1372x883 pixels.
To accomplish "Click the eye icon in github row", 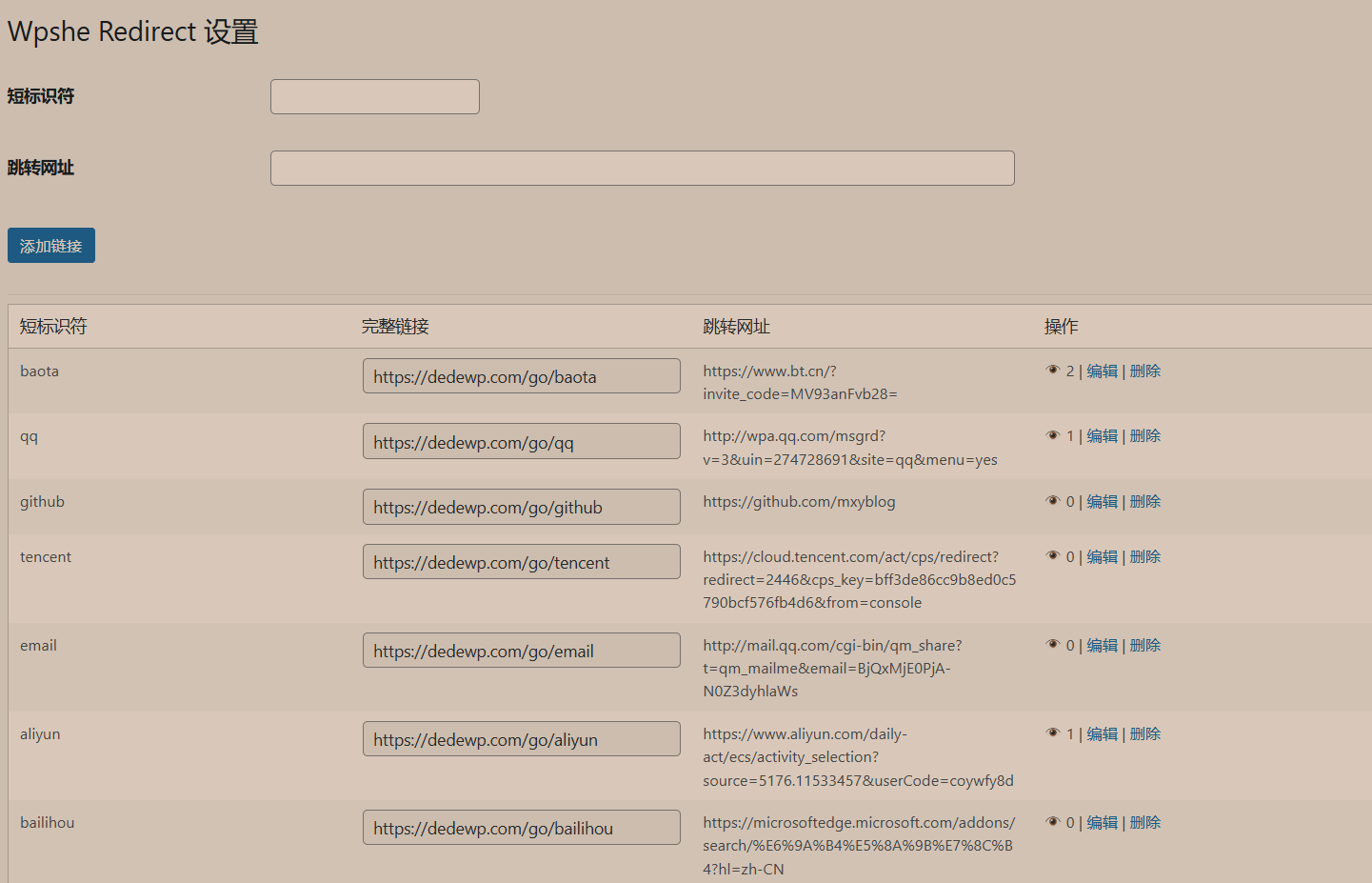I will (x=1053, y=501).
